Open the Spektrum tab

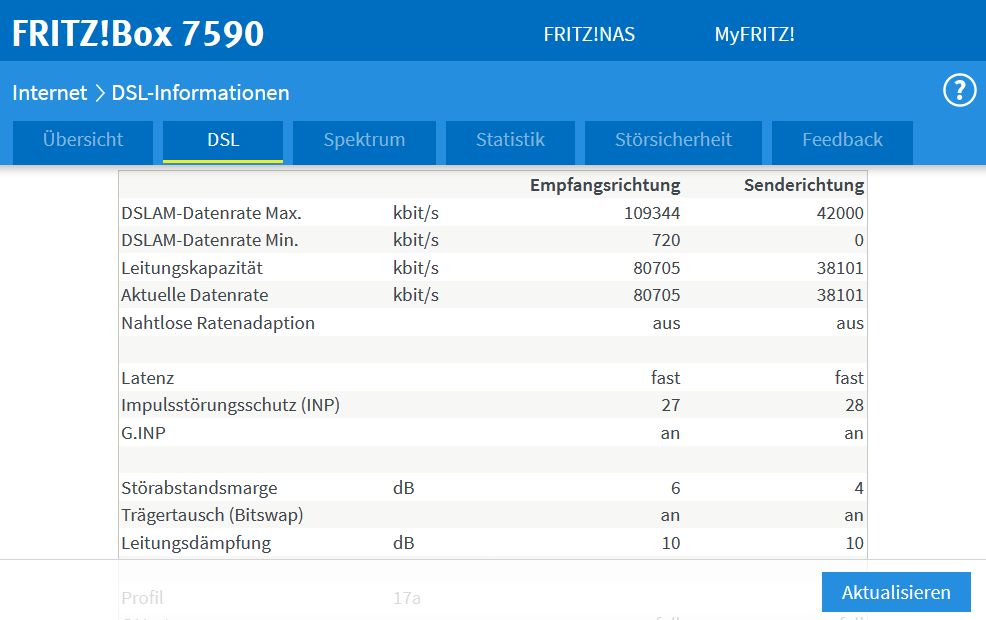[364, 141]
